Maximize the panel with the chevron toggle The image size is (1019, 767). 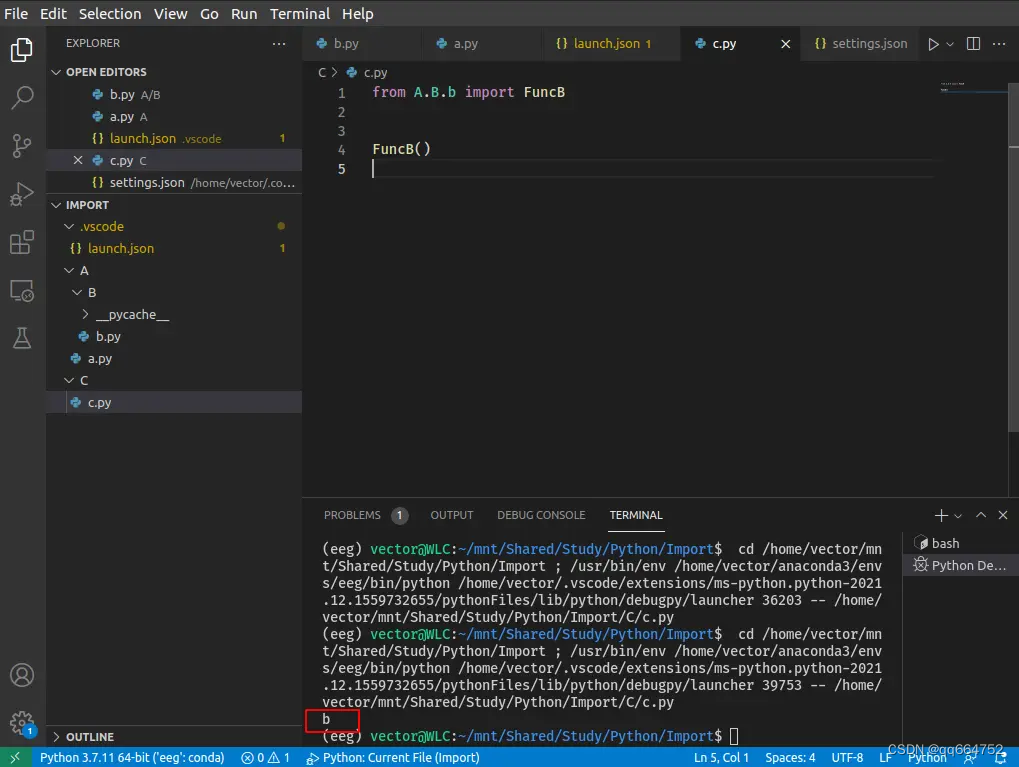pyautogui.click(x=980, y=515)
